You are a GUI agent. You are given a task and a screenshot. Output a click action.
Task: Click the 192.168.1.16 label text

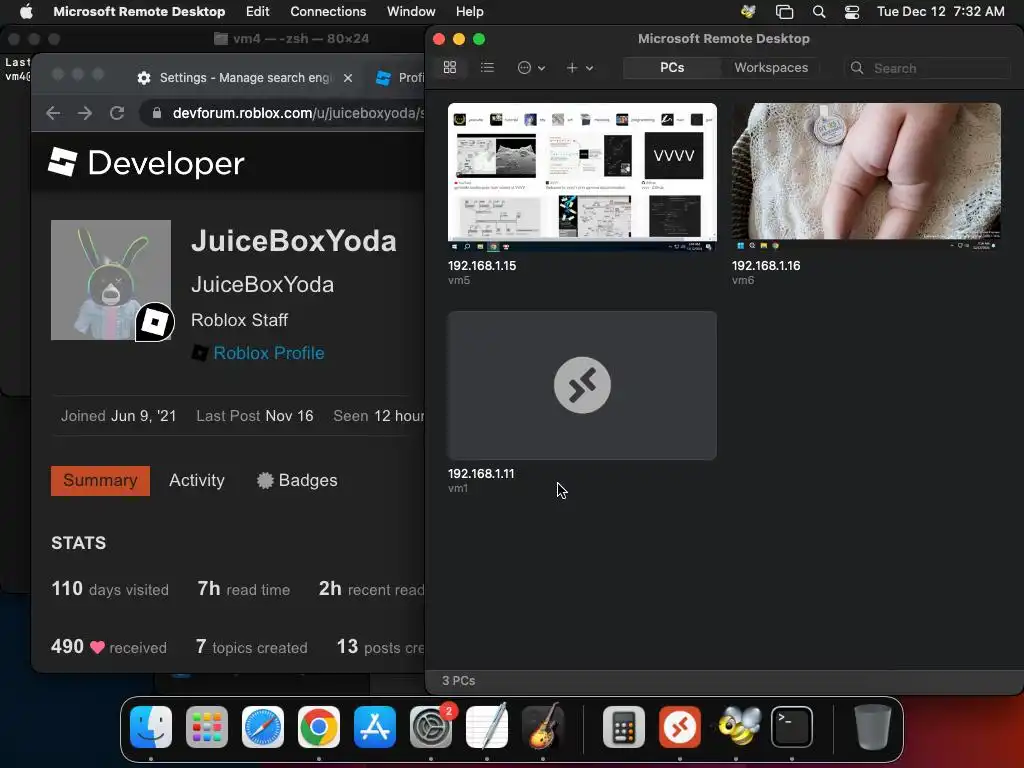[766, 266]
